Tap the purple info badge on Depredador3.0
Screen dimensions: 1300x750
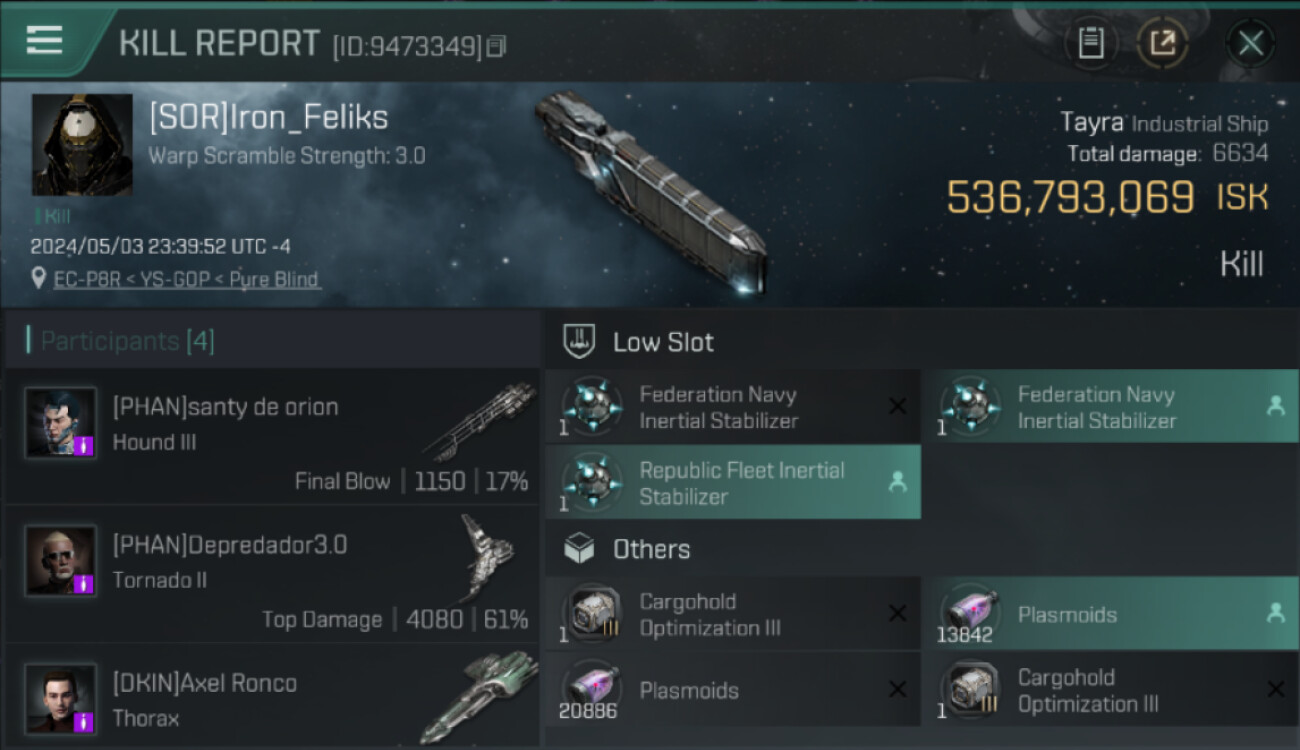point(84,583)
